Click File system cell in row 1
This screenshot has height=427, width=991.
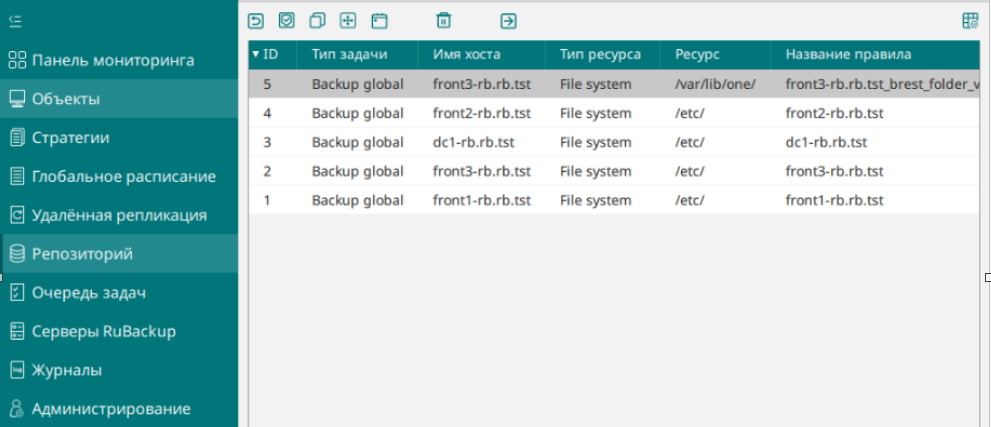click(595, 201)
